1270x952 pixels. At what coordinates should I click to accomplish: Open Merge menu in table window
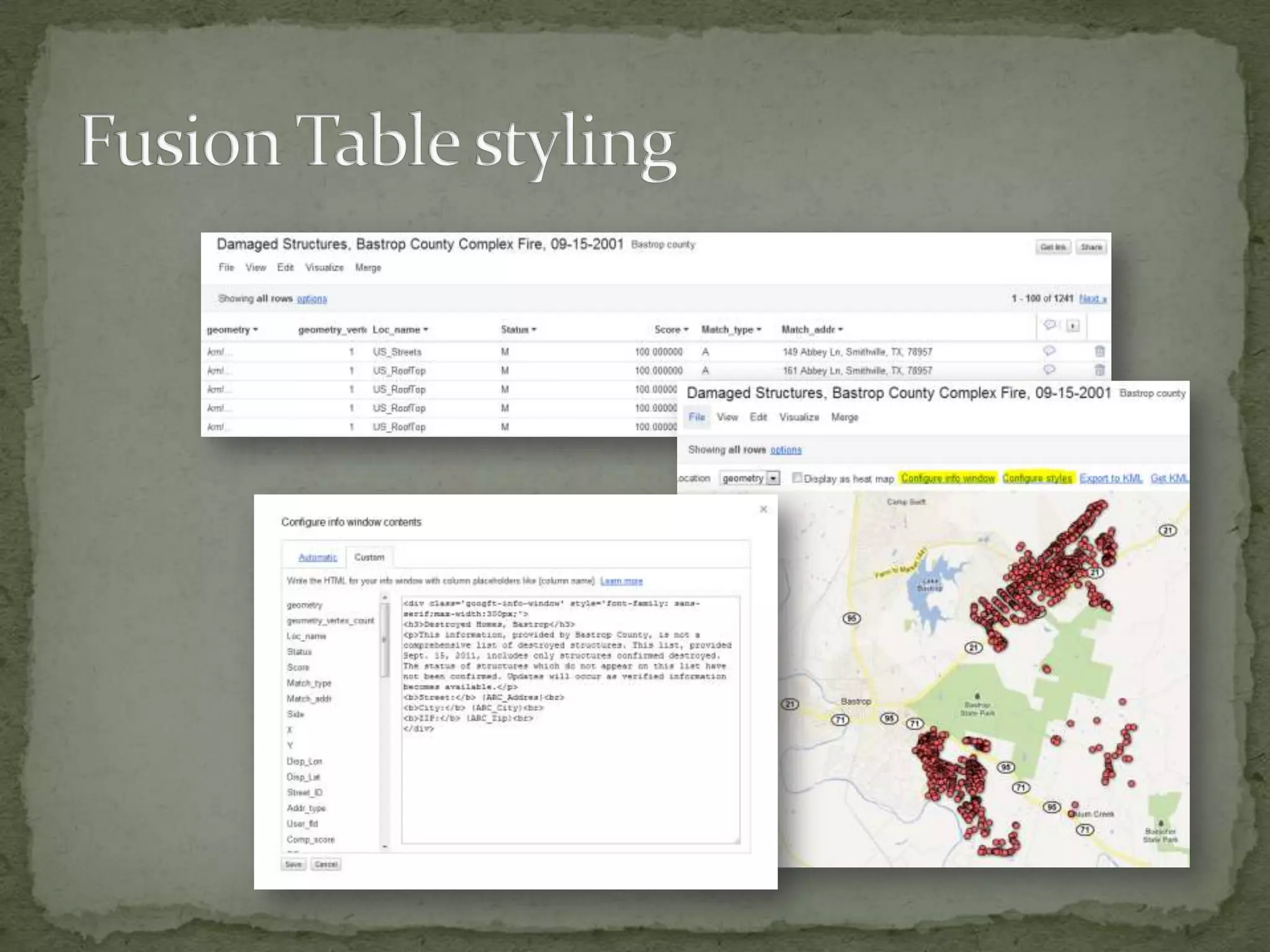[x=368, y=267]
